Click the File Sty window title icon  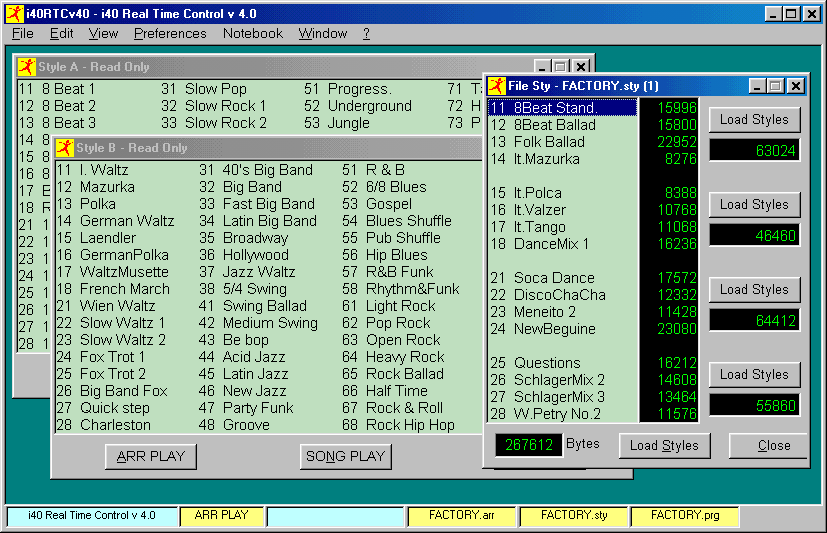[496, 86]
